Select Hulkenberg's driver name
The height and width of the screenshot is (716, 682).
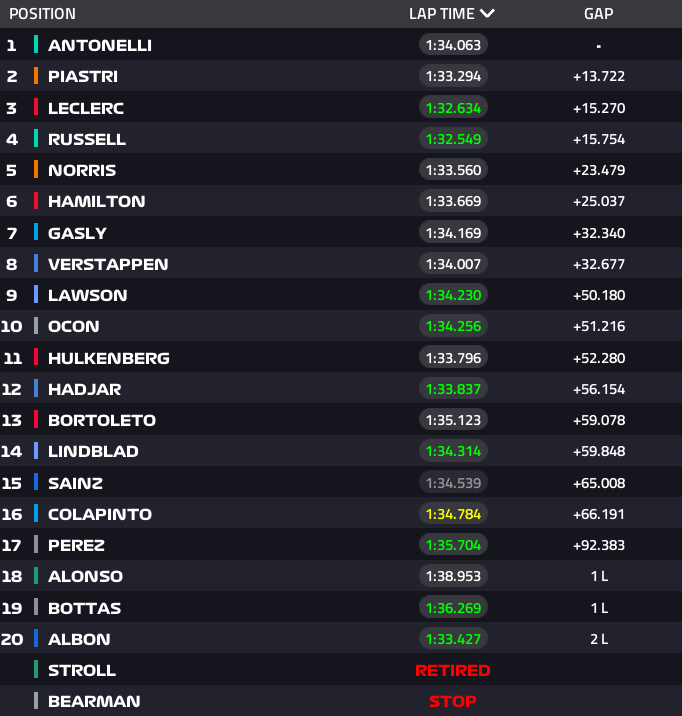tap(109, 358)
